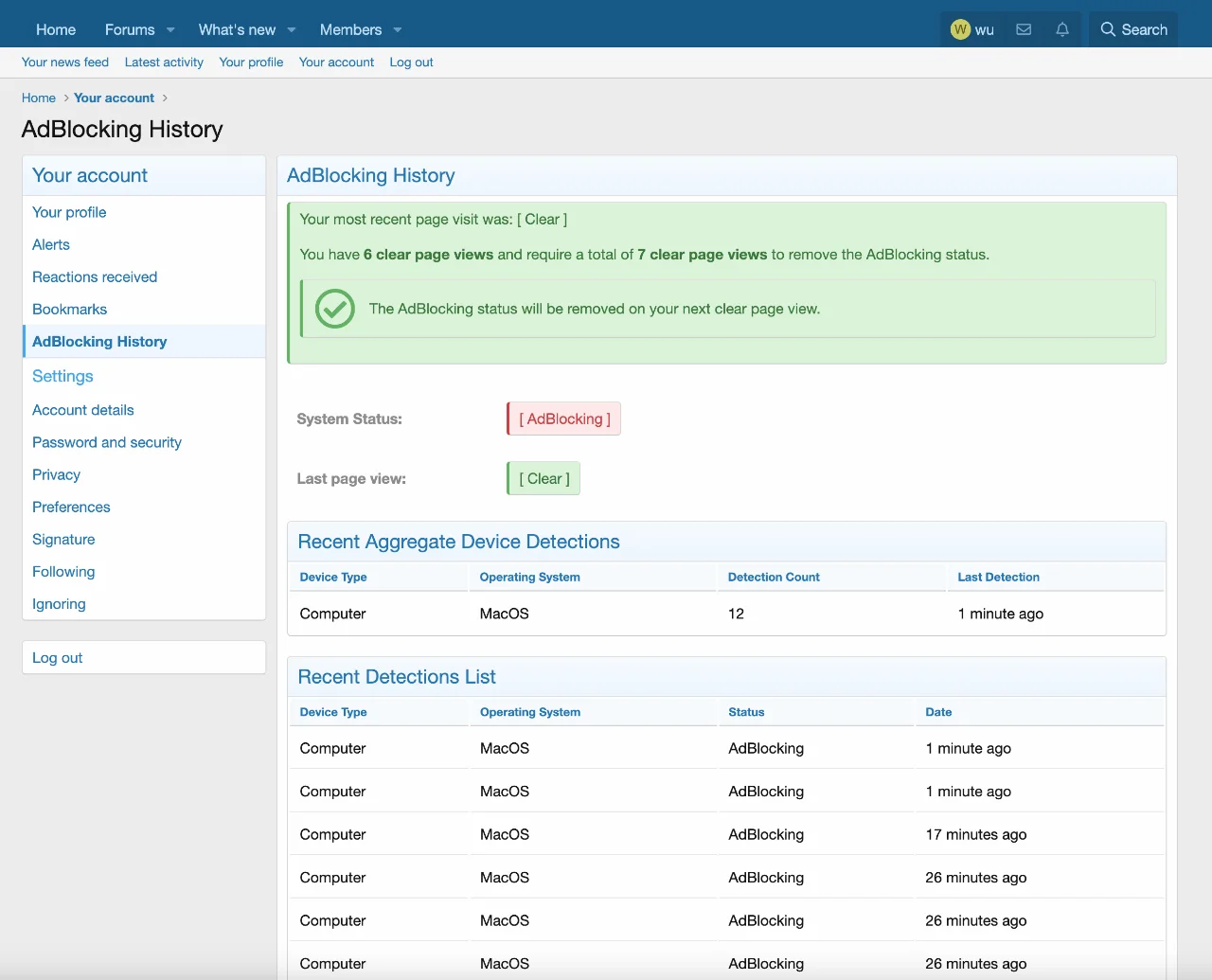
Task: Open Bookmarks in the account sidebar
Action: [69, 310]
